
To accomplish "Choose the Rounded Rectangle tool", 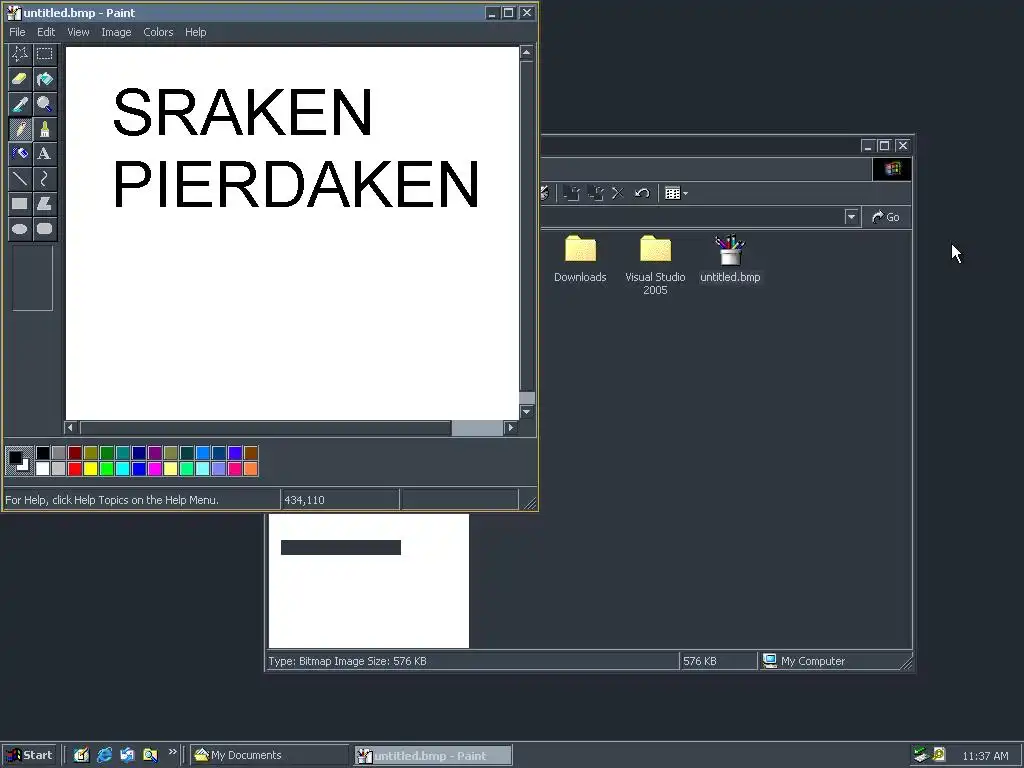I will pyautogui.click(x=44, y=228).
